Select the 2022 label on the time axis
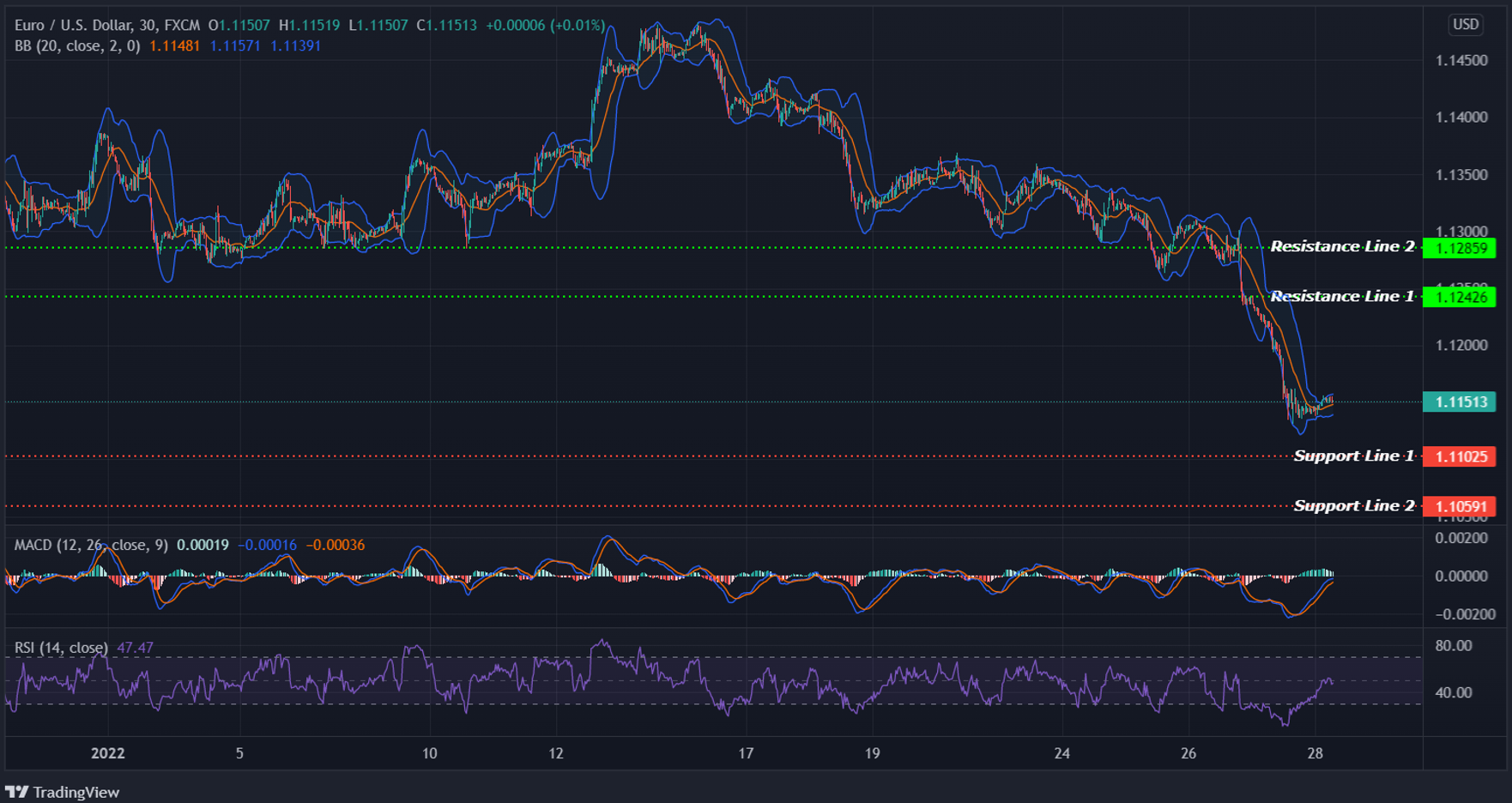The width and height of the screenshot is (1512, 803). [106, 754]
